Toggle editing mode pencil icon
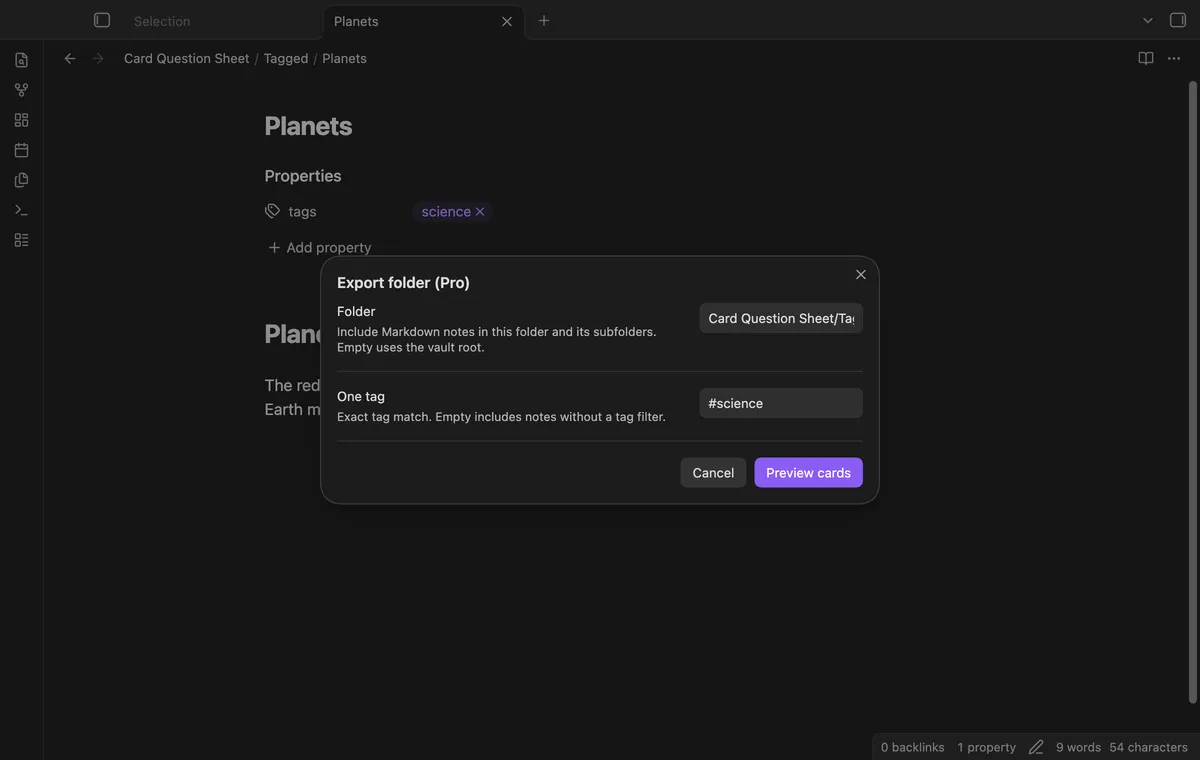 pyautogui.click(x=1036, y=747)
